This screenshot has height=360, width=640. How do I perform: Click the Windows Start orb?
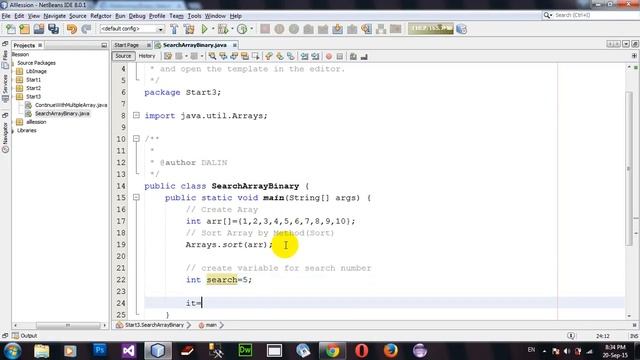point(12,351)
